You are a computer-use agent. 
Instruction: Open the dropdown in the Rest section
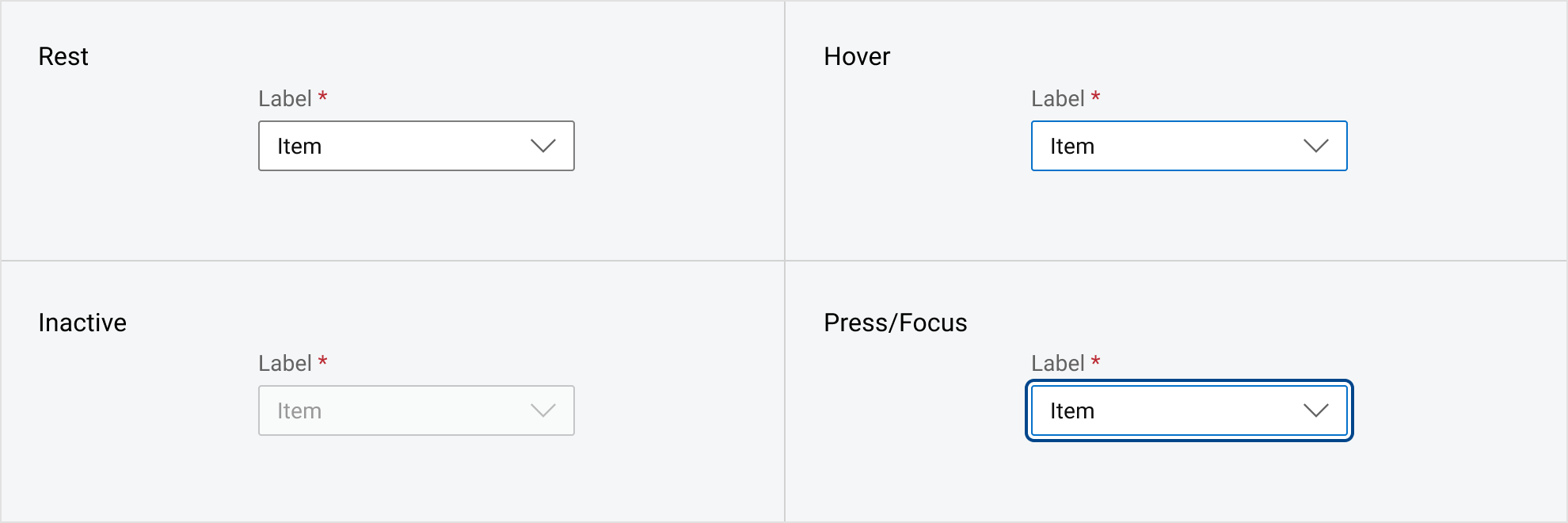coord(416,146)
